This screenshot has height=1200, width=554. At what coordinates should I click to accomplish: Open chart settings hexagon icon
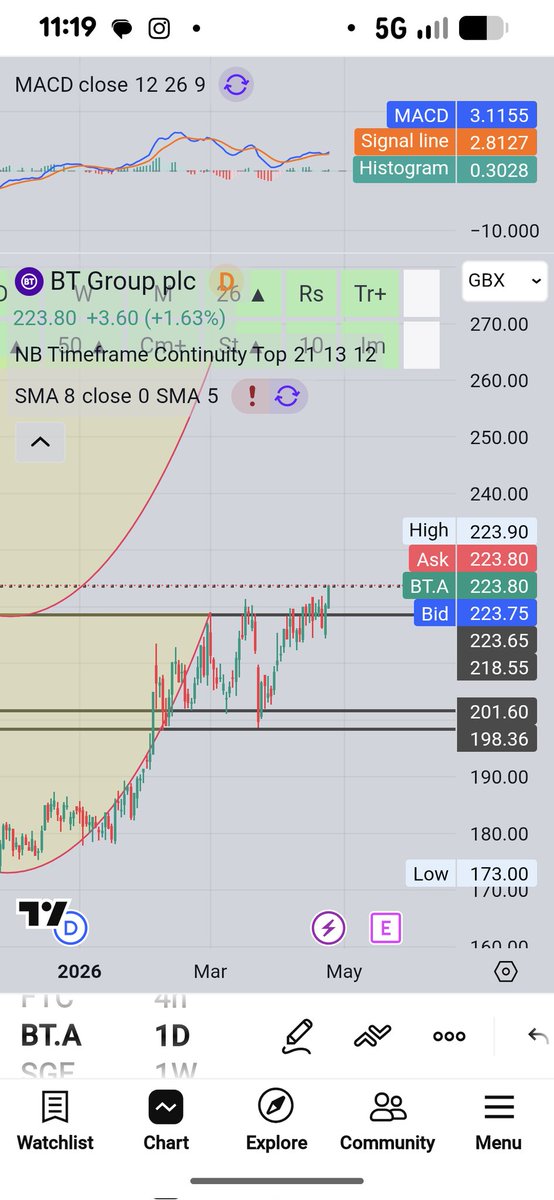tap(506, 971)
